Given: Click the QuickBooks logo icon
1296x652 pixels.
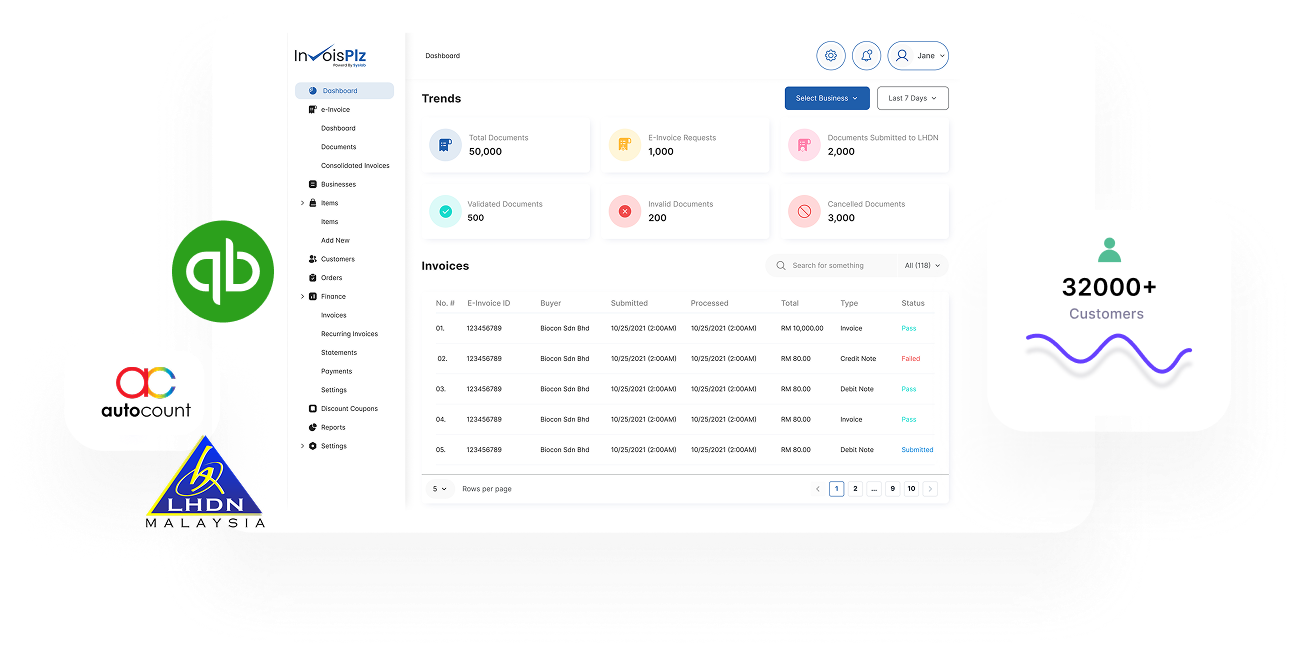Looking at the screenshot, I should point(222,271).
